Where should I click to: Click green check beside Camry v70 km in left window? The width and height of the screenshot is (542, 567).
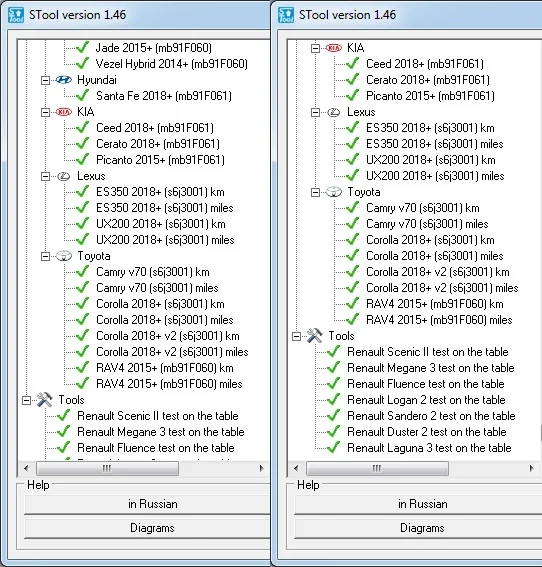coord(83,271)
